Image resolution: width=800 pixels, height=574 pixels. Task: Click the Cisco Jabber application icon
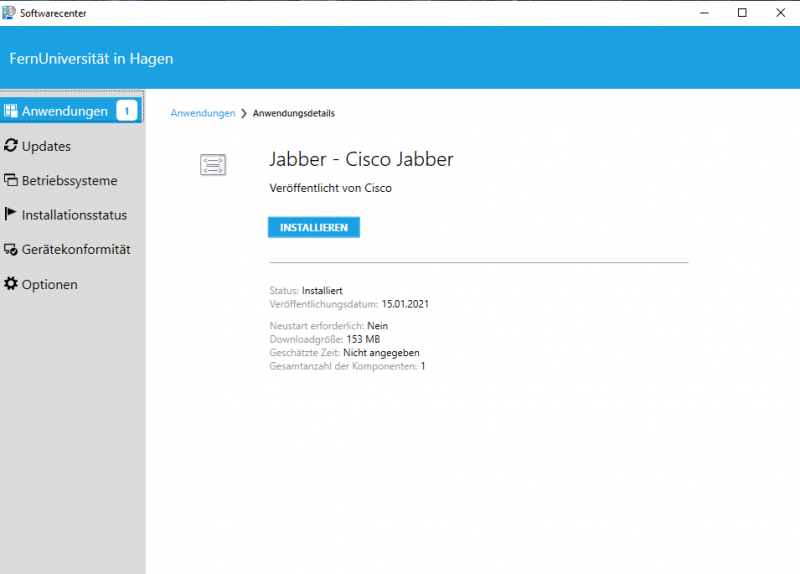click(x=213, y=165)
